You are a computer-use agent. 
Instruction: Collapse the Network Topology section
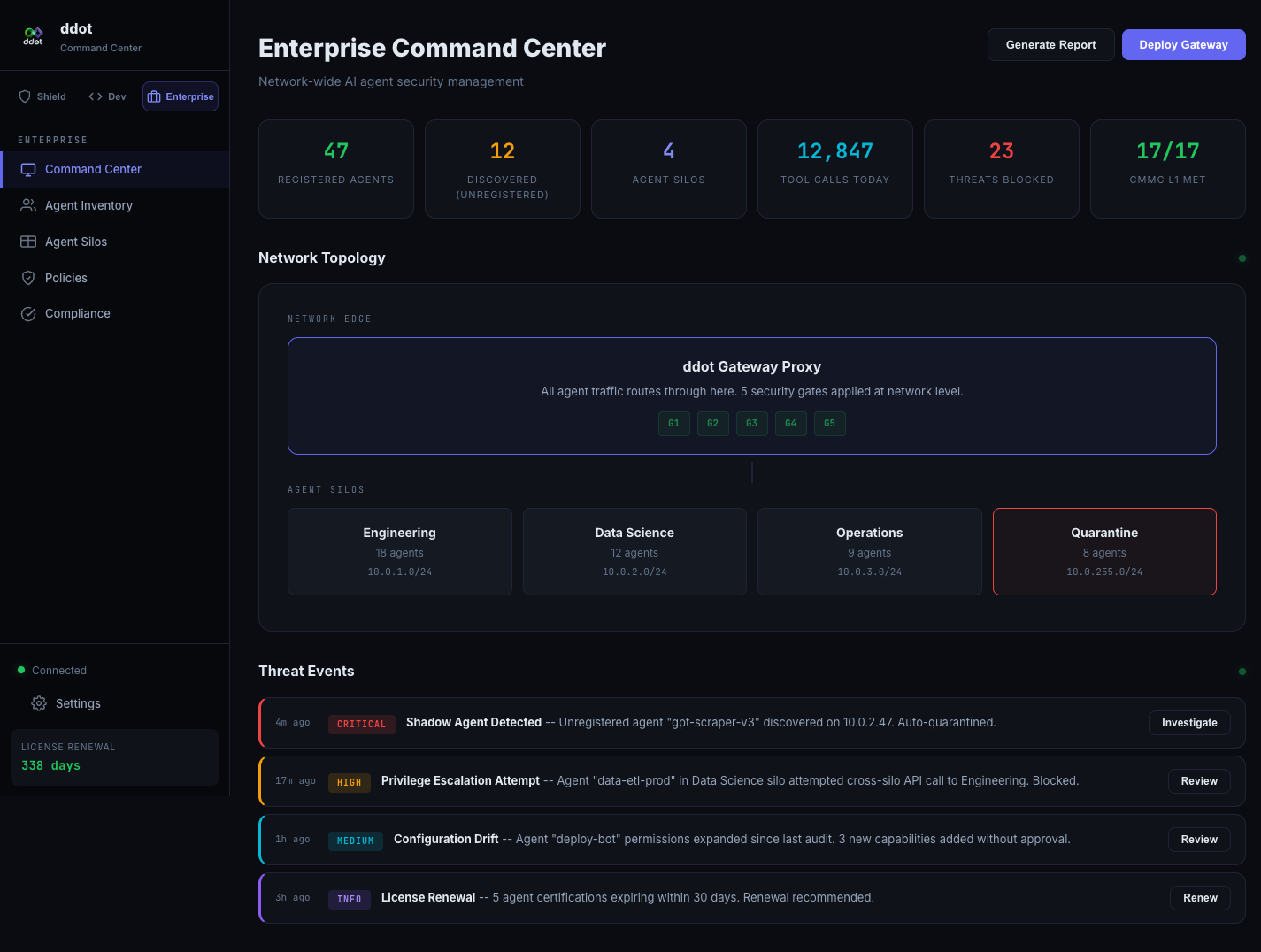(x=321, y=257)
